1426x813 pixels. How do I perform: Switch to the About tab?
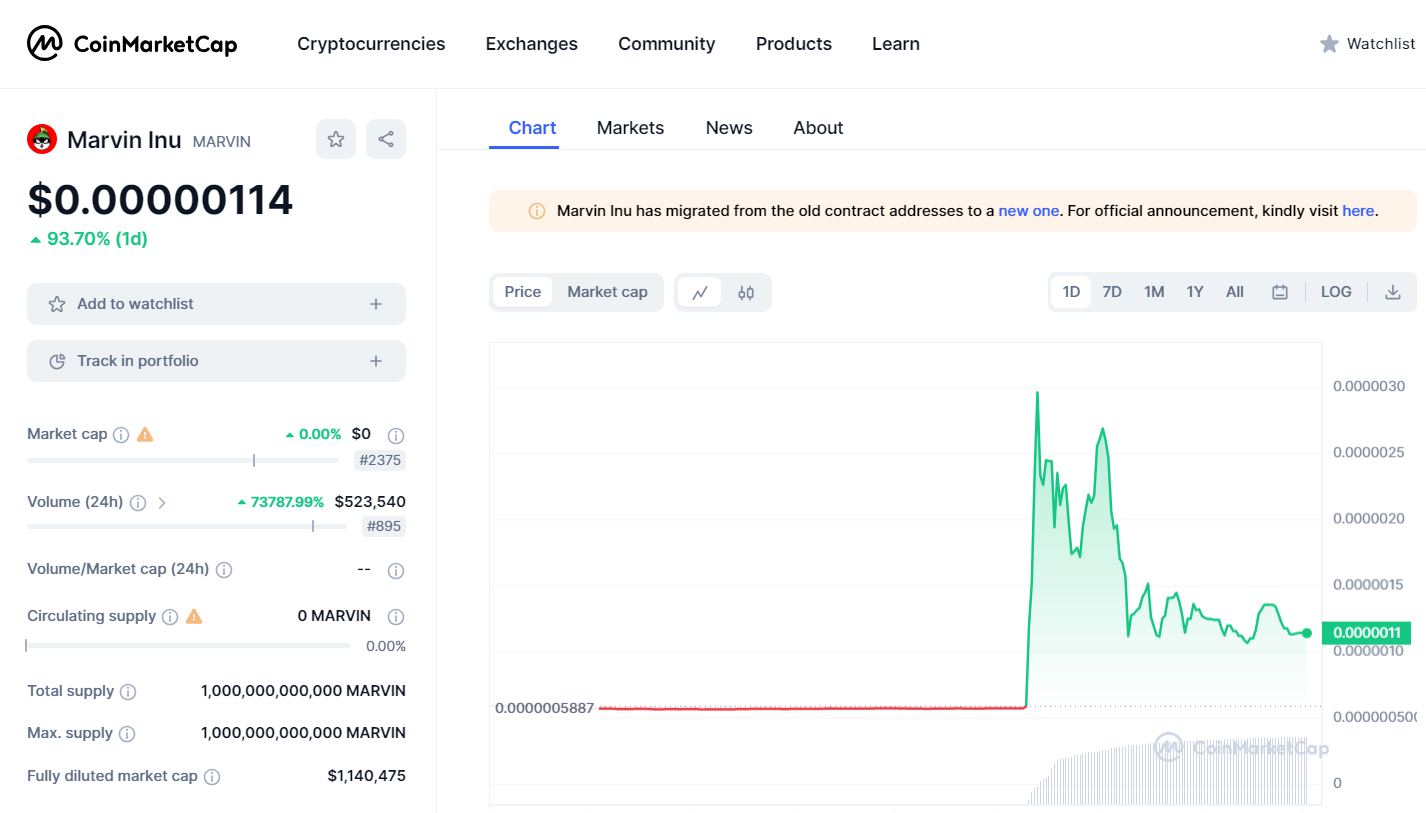818,128
